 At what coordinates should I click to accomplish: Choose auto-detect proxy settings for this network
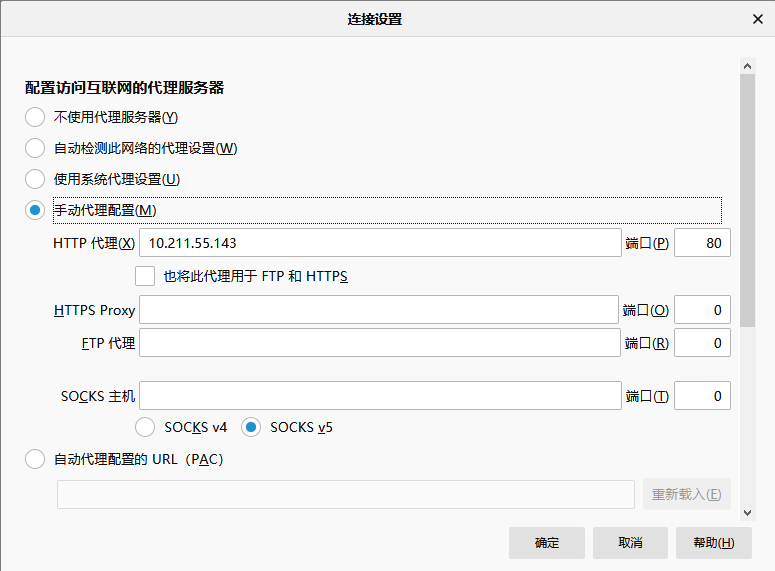(x=35, y=148)
